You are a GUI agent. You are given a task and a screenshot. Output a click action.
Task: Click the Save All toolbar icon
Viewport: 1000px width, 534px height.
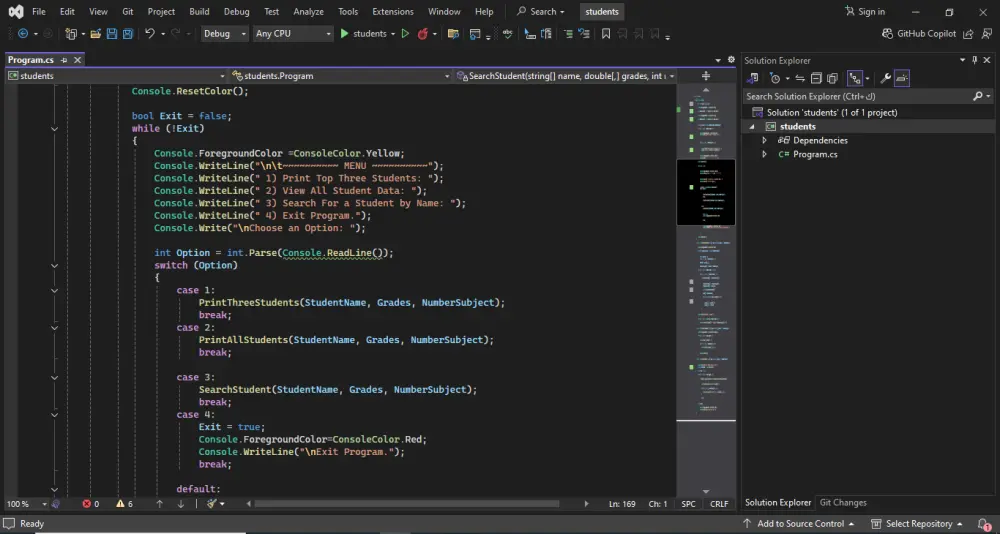tap(129, 34)
